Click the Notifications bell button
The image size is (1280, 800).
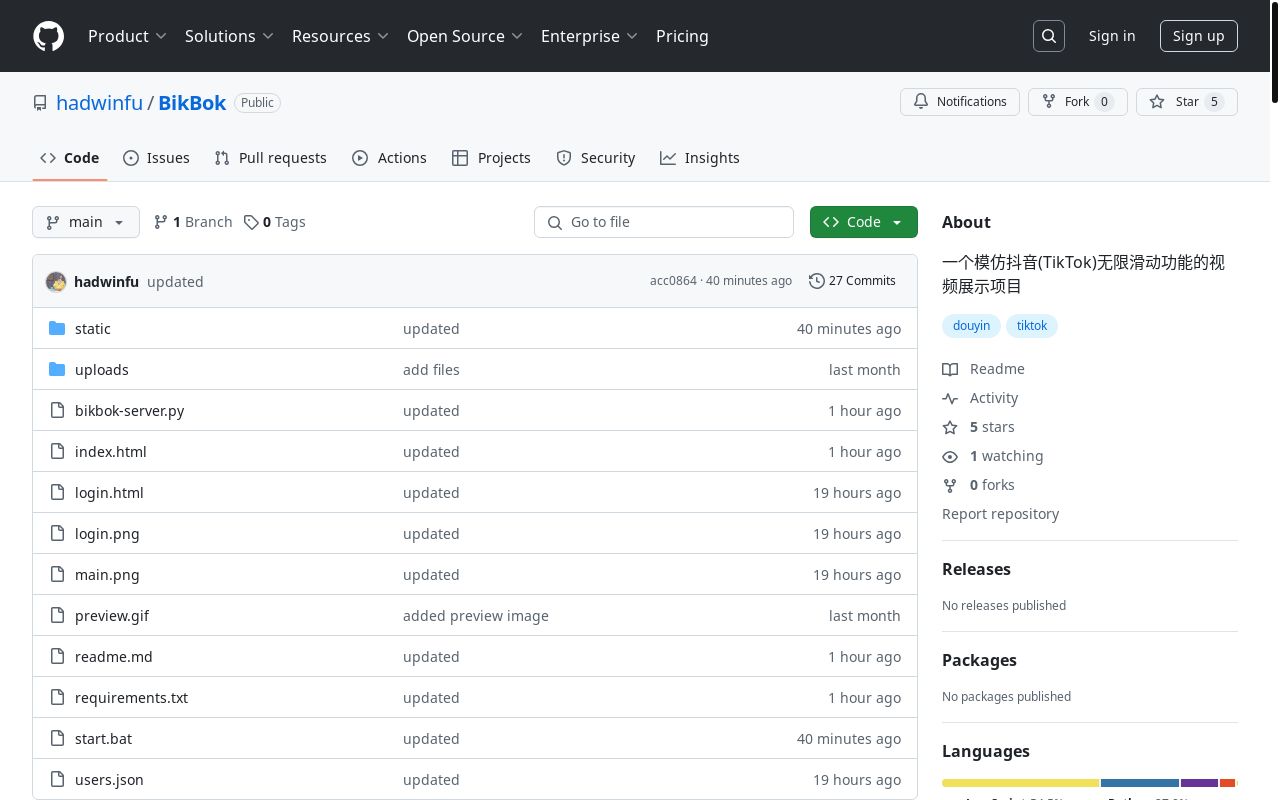coord(960,102)
